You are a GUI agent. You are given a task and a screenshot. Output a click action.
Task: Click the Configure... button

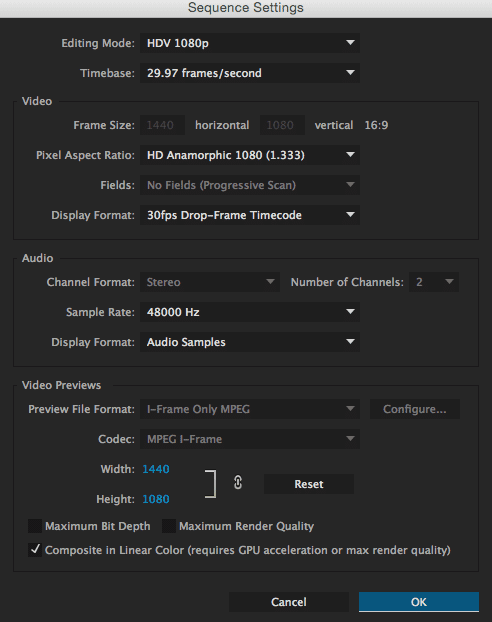point(415,409)
